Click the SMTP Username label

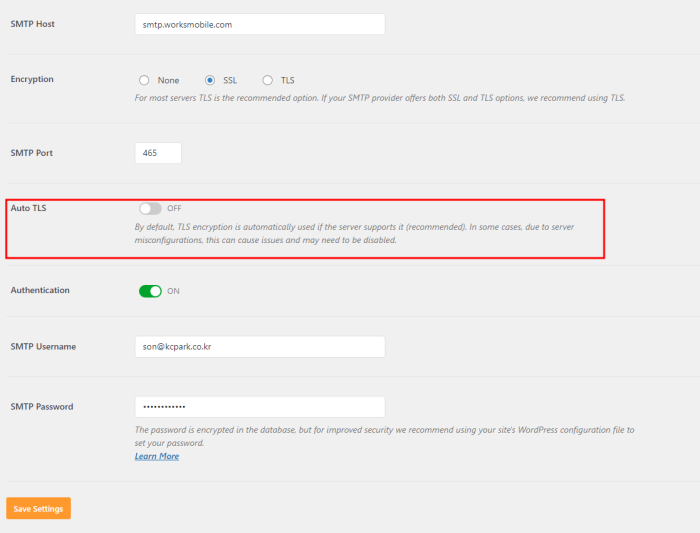point(43,347)
